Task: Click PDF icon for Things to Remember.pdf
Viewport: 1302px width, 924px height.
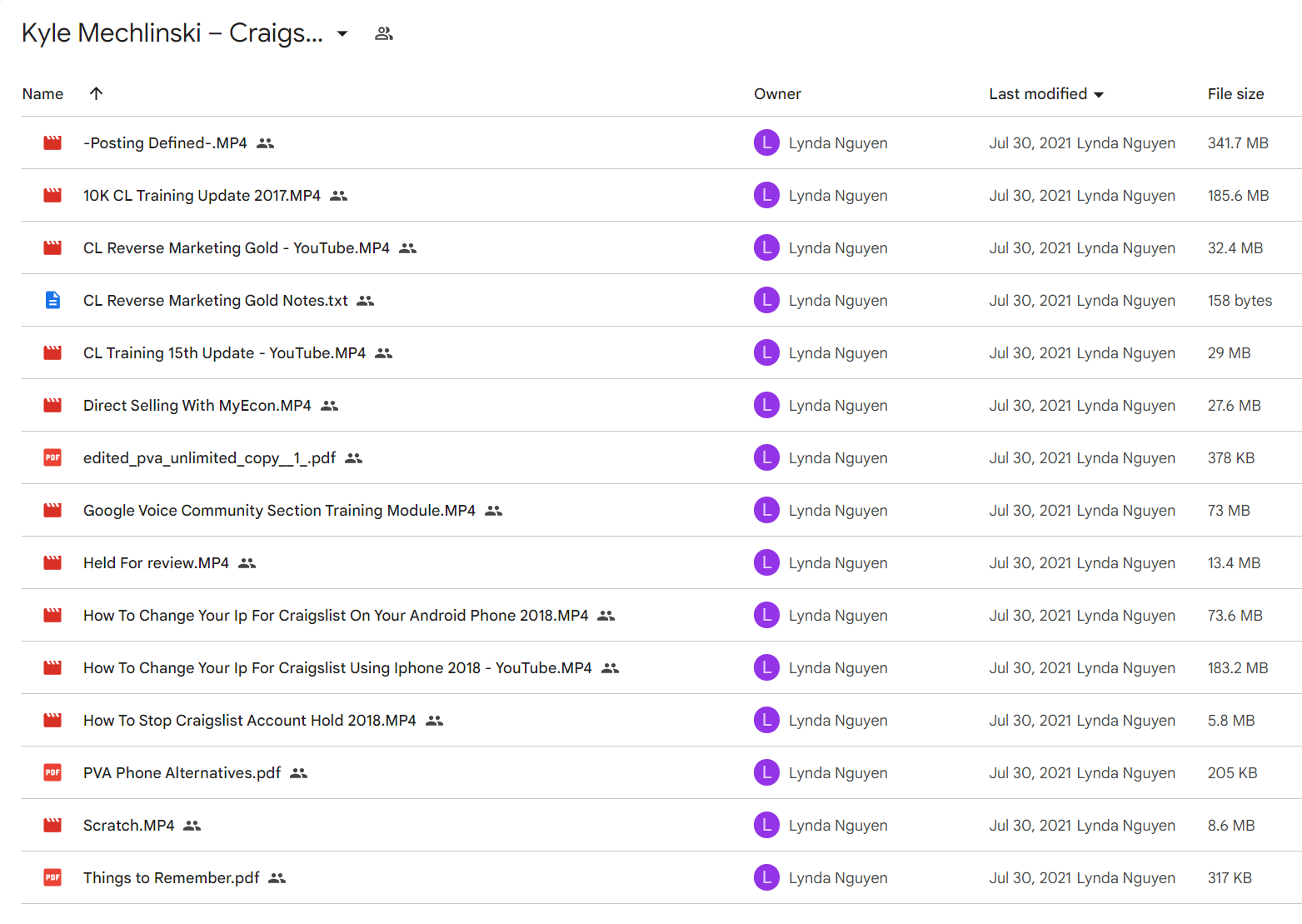Action: tap(52, 877)
